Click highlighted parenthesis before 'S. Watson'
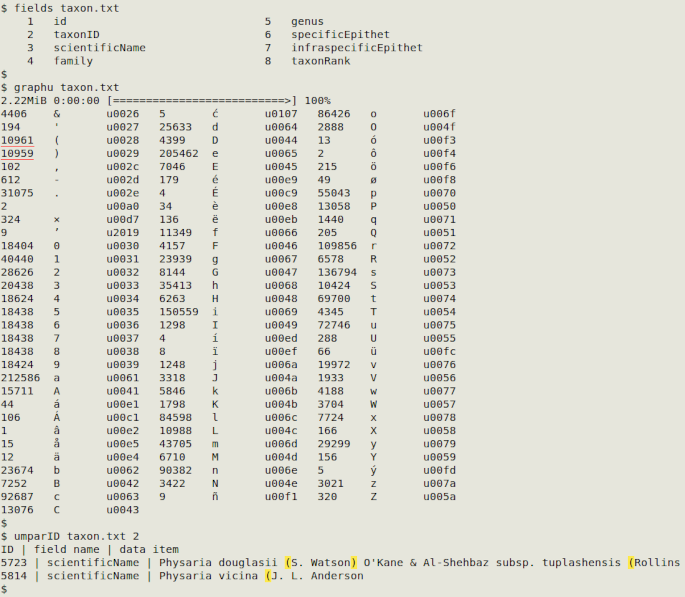 coord(288,562)
